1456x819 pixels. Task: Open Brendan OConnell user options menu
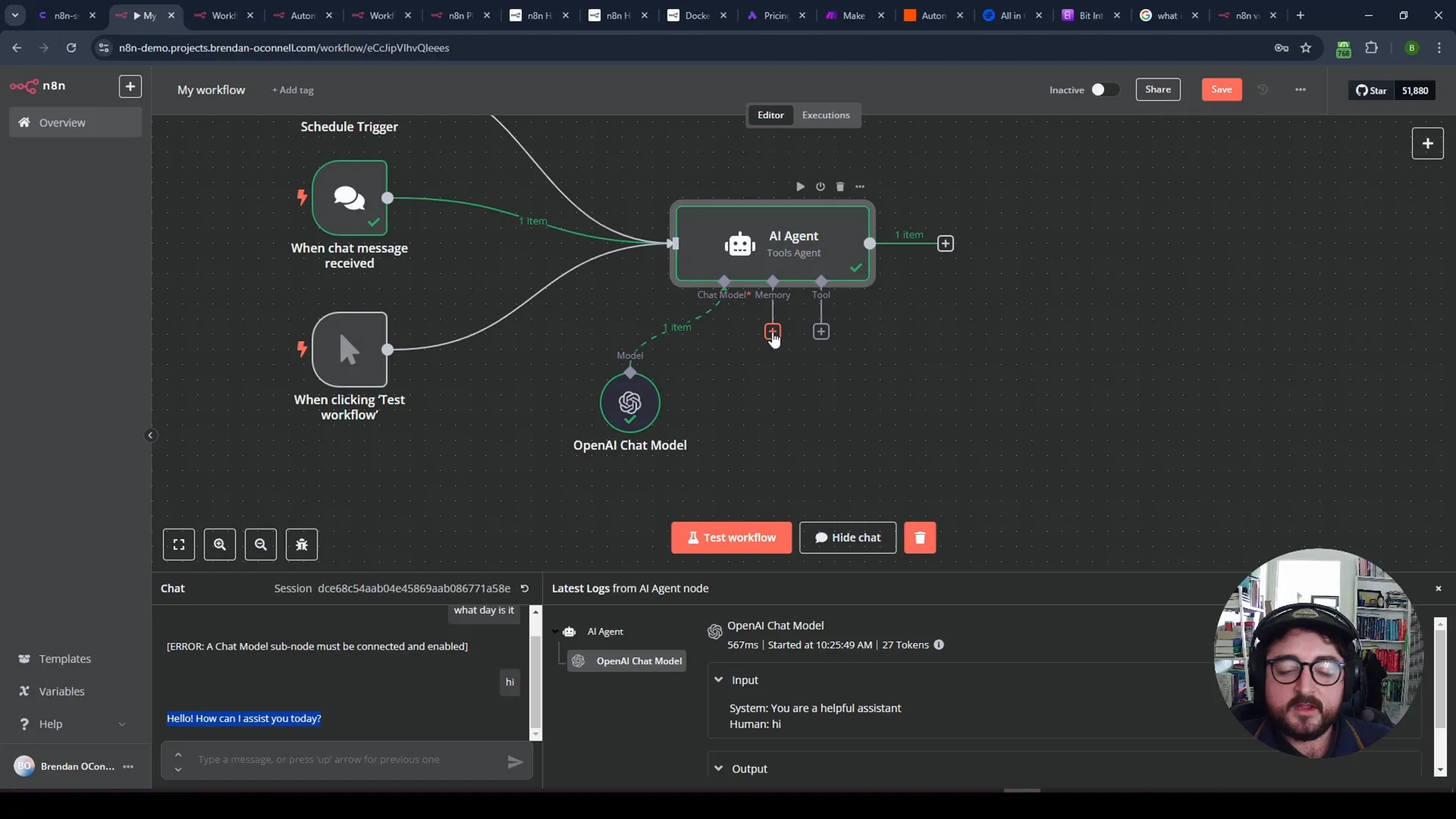click(128, 767)
